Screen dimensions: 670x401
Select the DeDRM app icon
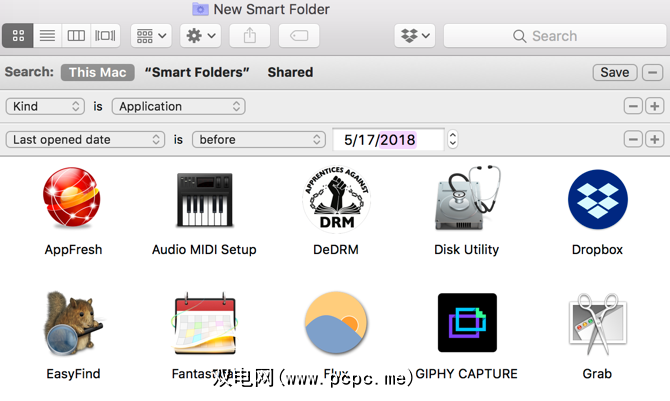[336, 199]
